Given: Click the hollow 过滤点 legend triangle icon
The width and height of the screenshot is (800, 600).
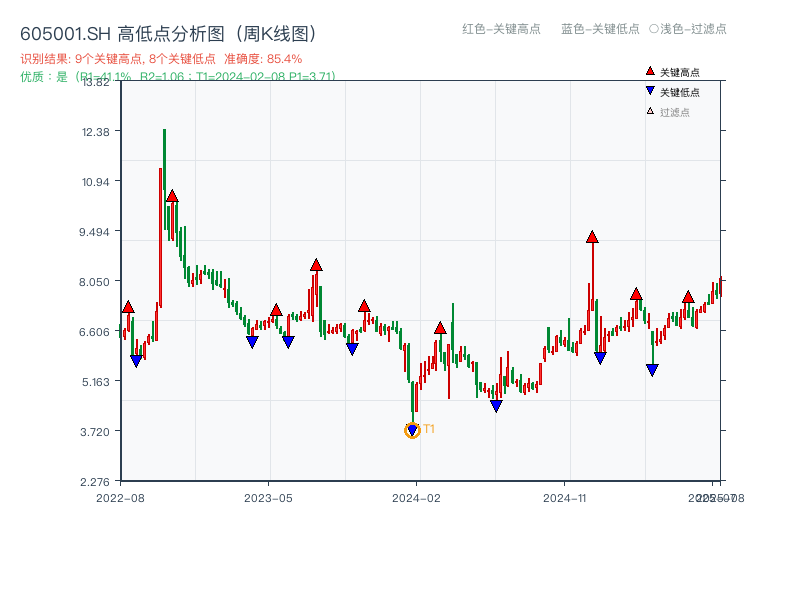Looking at the screenshot, I should 650,111.
